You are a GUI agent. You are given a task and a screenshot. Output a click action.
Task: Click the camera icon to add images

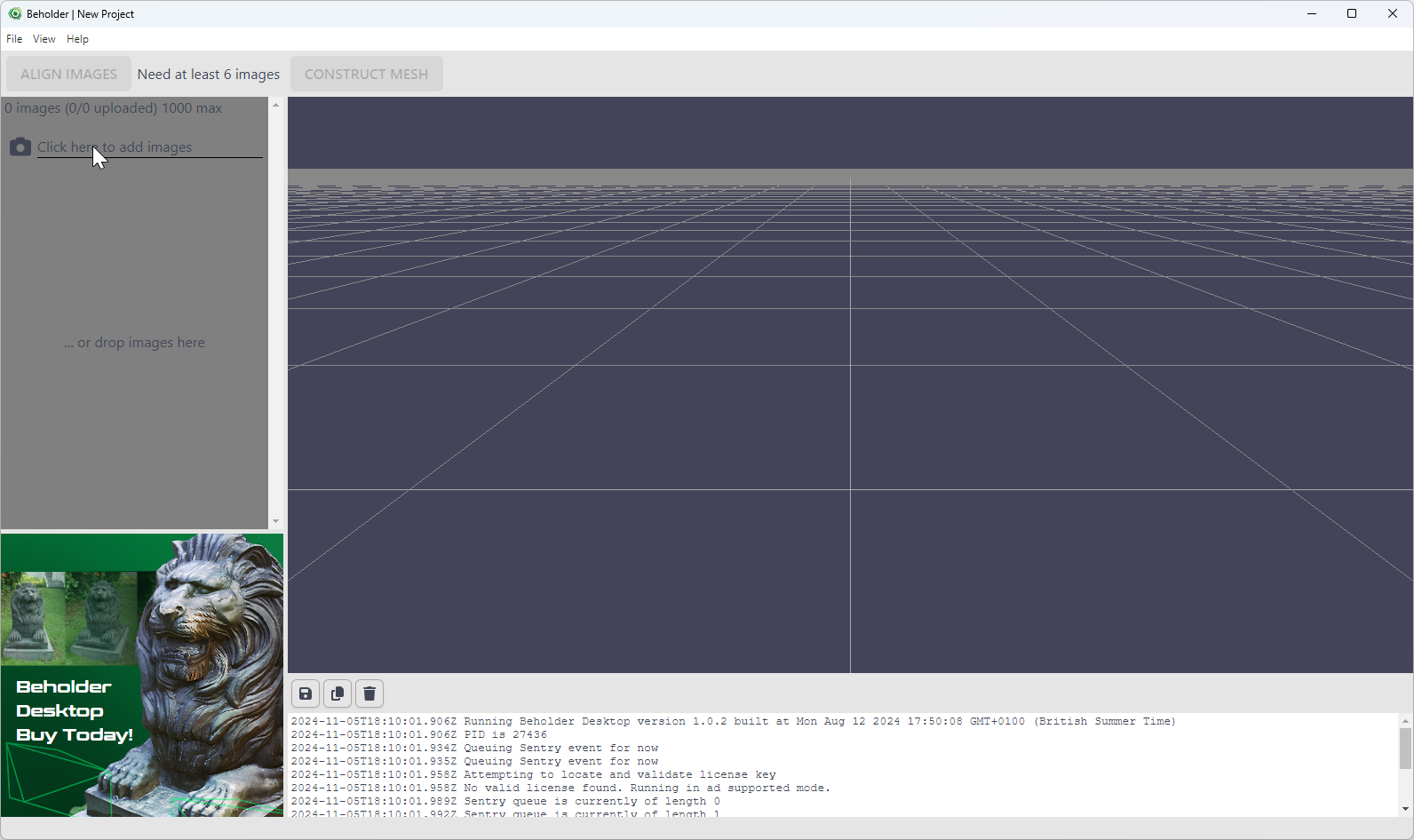(x=20, y=147)
